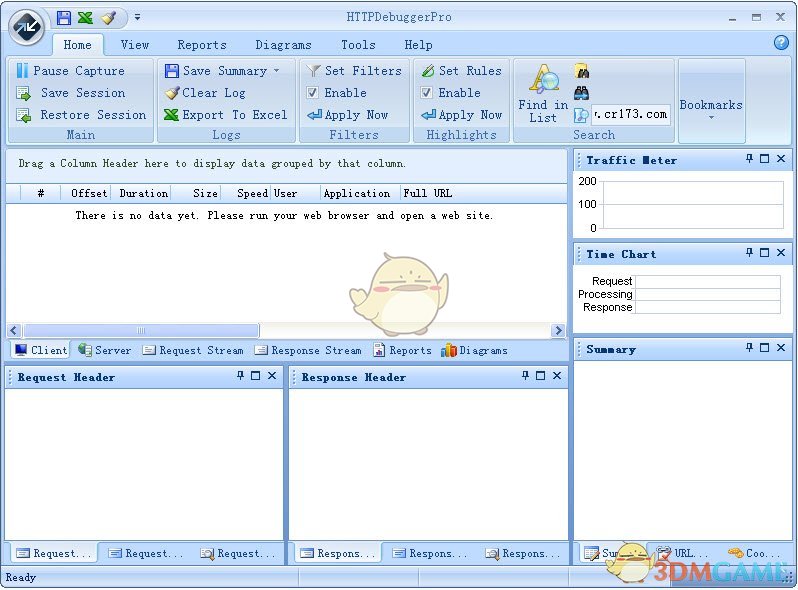Expand the Save Summary dropdown arrow
The width and height of the screenshot is (798, 590).
click(x=276, y=71)
